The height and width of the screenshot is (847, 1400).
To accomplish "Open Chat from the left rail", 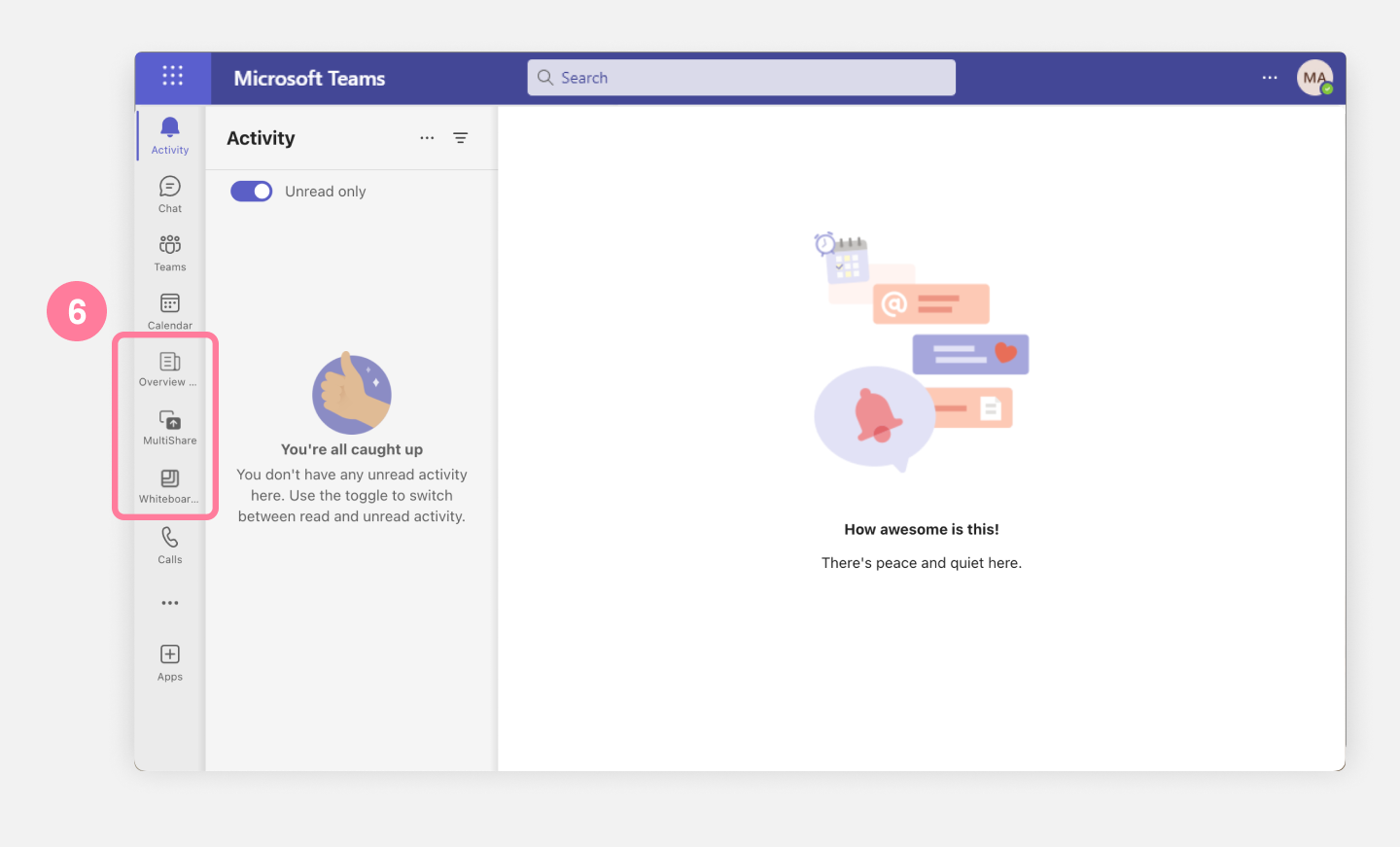I will [x=170, y=194].
